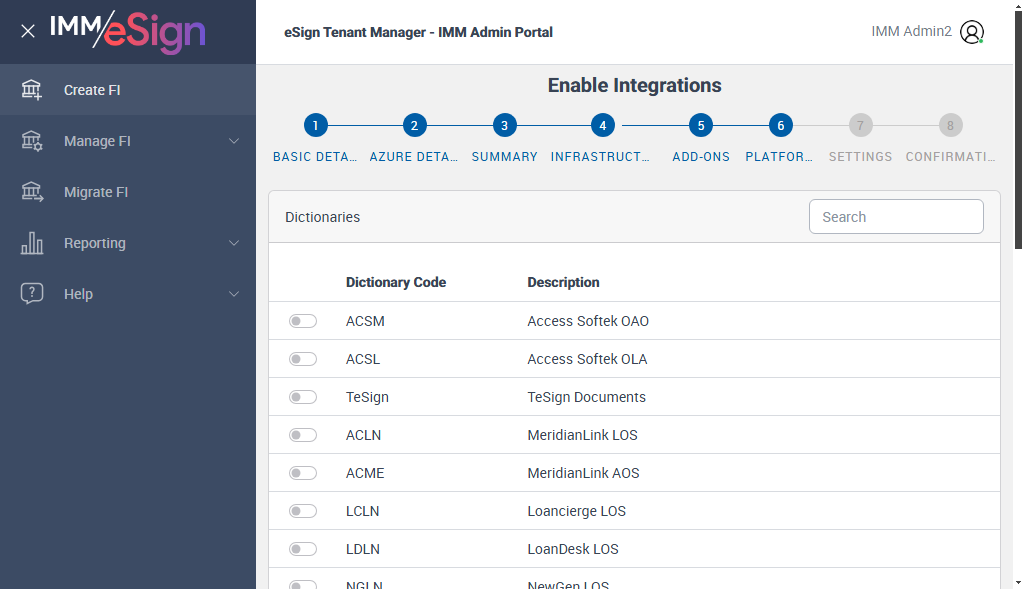
Task: Expand the Help menu chevron
Action: [234, 294]
